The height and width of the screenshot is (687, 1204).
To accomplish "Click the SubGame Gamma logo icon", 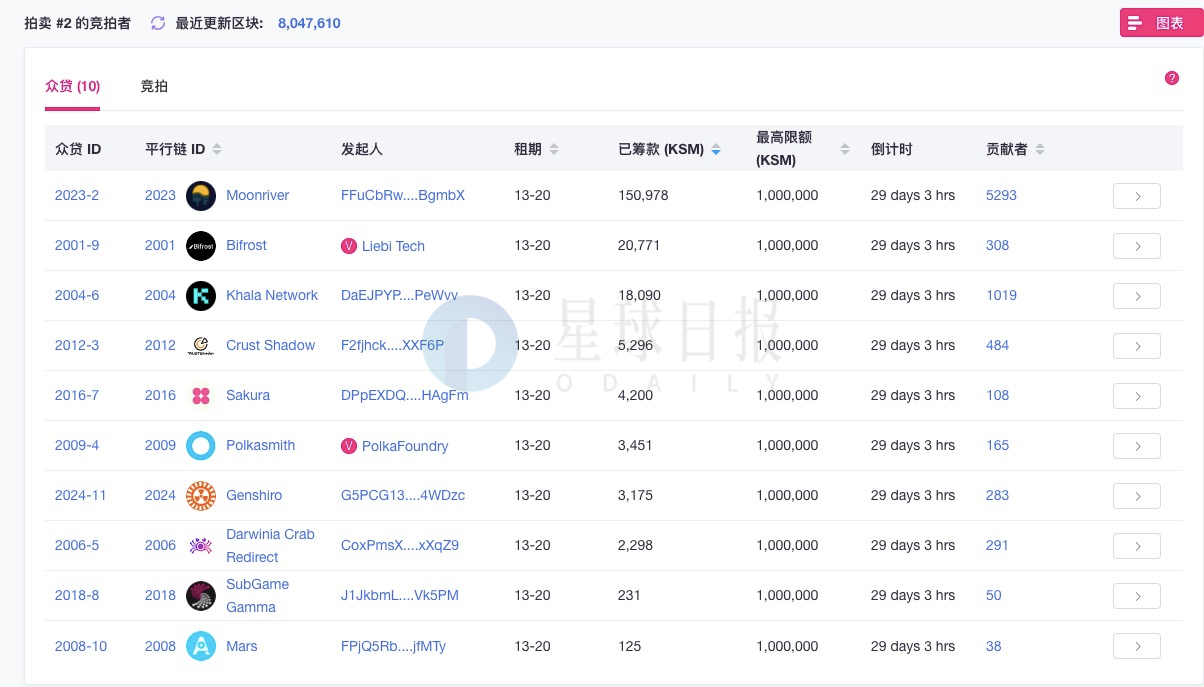I will click(201, 596).
